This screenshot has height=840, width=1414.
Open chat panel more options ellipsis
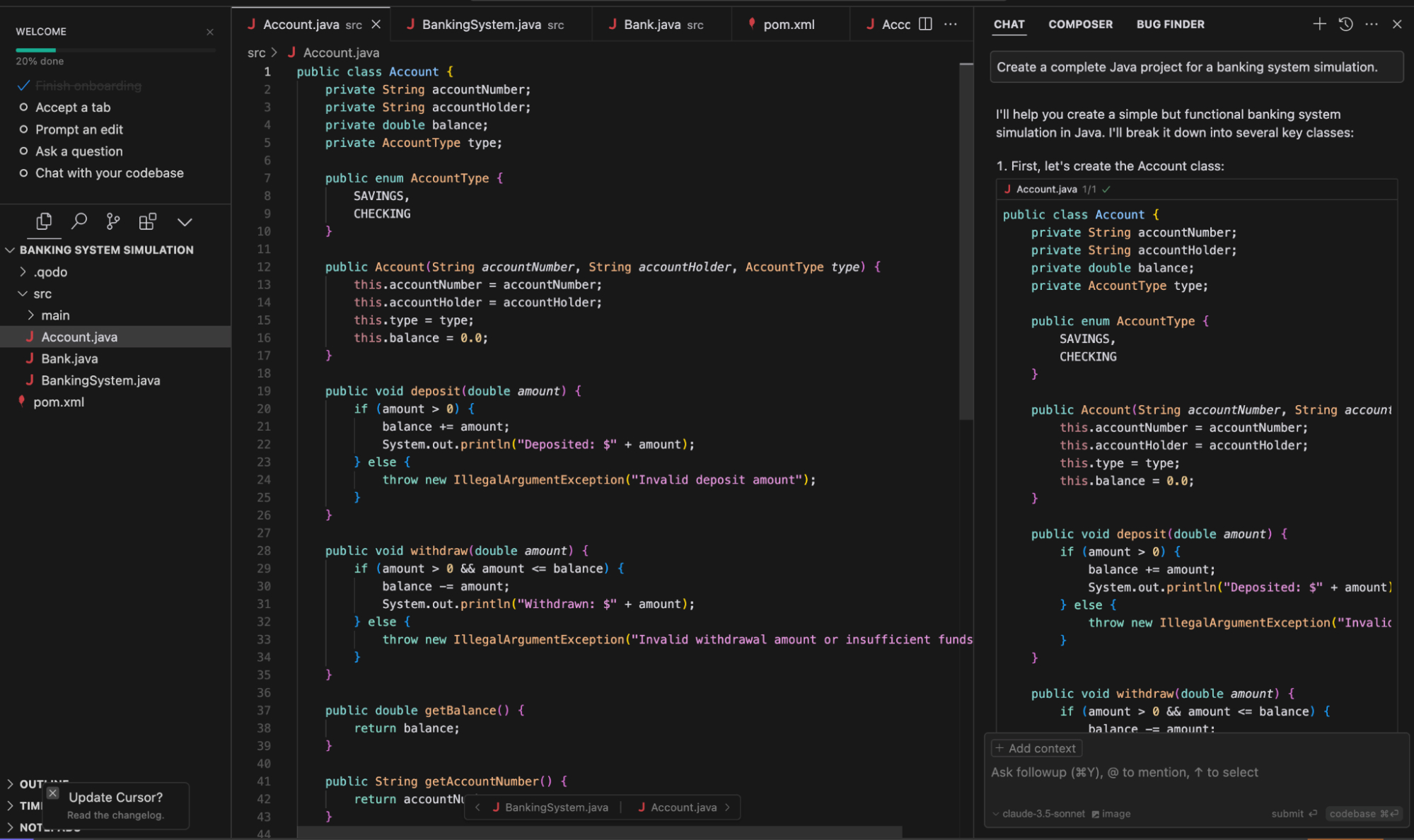(x=1372, y=24)
